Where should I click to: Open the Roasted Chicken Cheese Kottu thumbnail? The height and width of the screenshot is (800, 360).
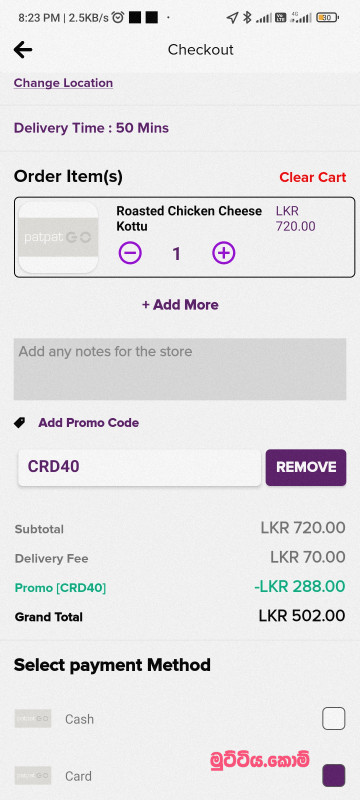point(58,237)
